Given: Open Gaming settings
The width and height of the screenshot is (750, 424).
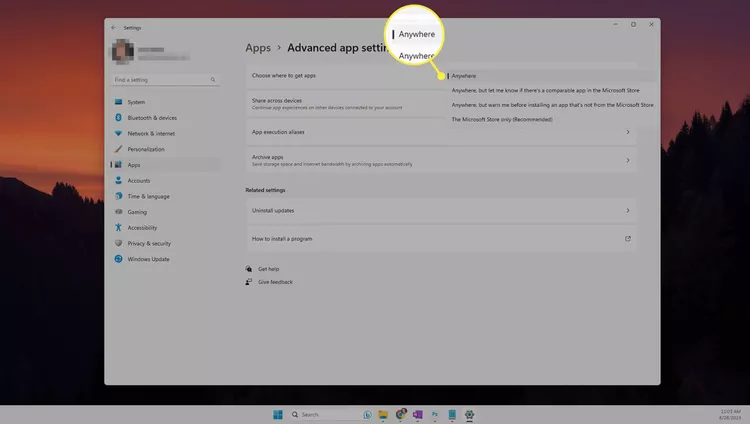Looking at the screenshot, I should [165, 212].
